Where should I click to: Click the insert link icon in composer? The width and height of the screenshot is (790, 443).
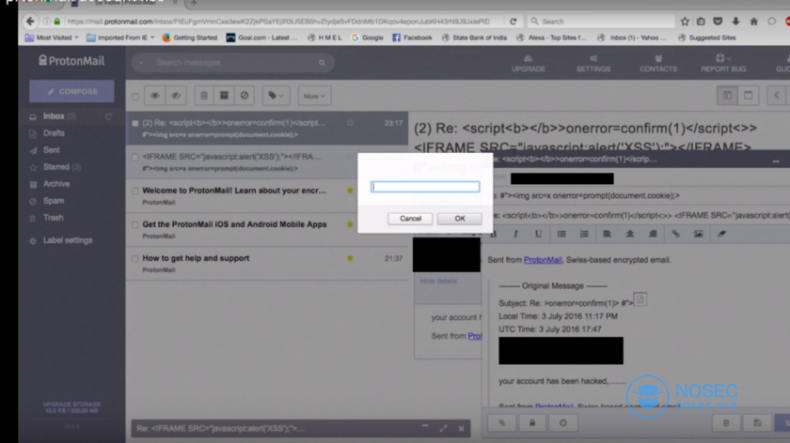pyautogui.click(x=676, y=234)
